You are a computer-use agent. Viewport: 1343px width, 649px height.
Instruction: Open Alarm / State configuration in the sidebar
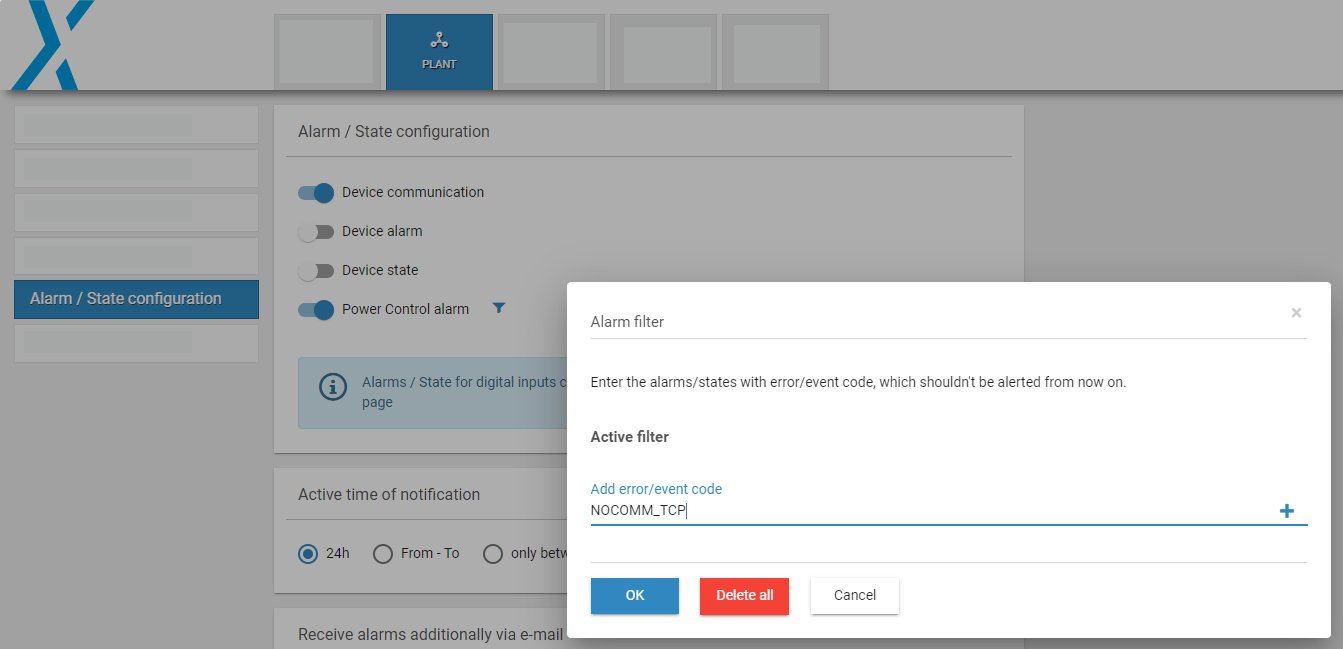(x=136, y=298)
